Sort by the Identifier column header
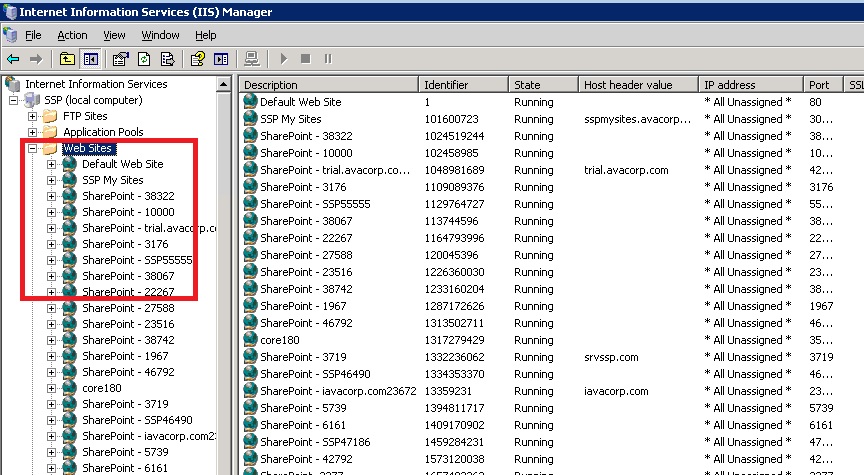The image size is (864, 475). coord(463,85)
